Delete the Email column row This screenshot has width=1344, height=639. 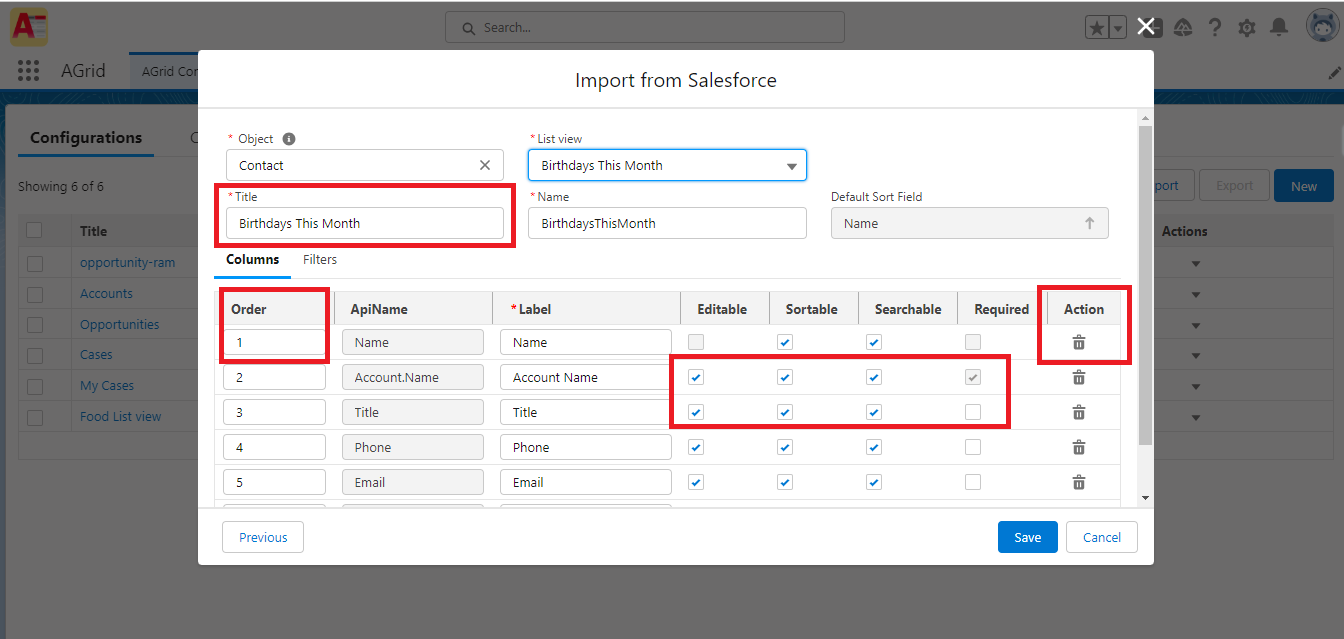click(1078, 482)
